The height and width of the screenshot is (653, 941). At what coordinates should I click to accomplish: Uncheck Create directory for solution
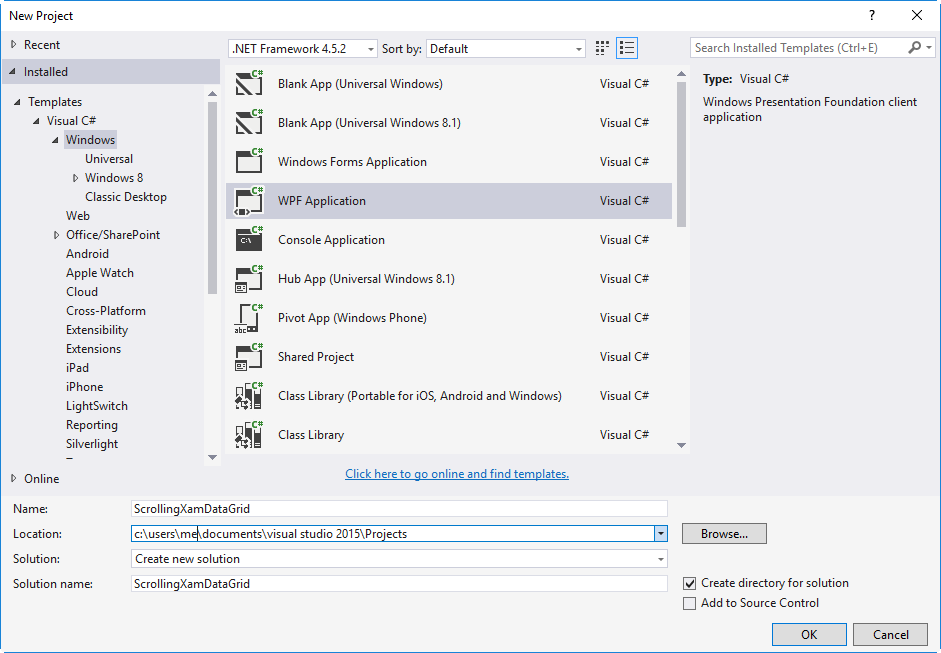[690, 583]
